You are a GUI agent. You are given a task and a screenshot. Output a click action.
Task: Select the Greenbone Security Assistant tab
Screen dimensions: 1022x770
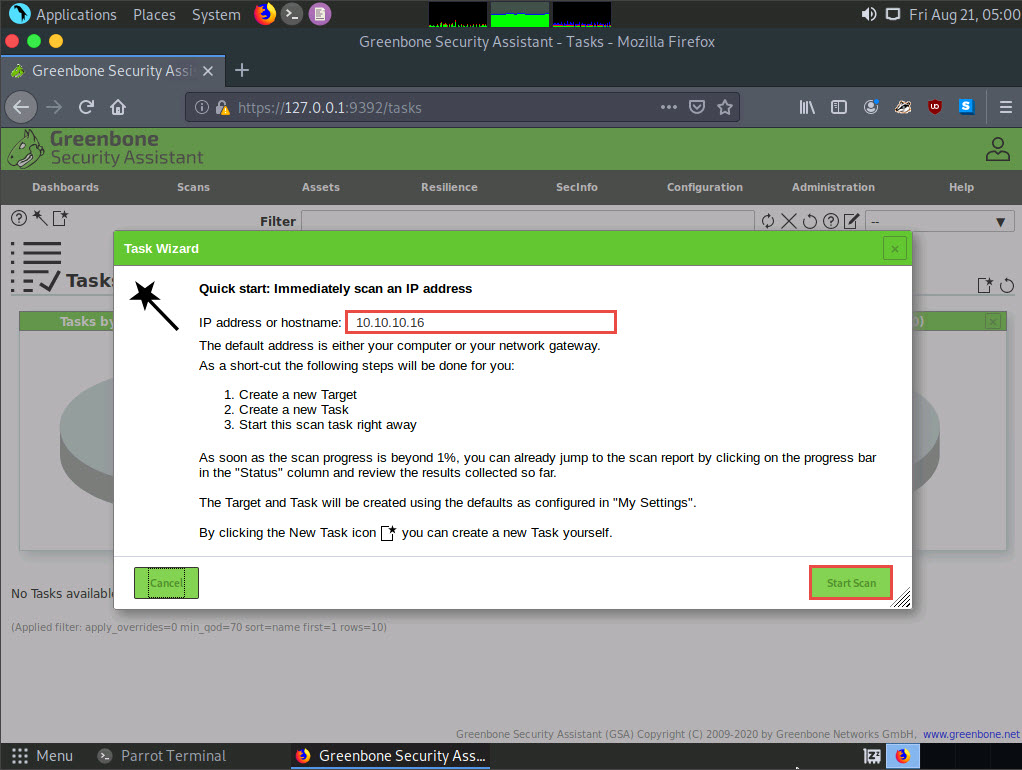pyautogui.click(x=113, y=70)
